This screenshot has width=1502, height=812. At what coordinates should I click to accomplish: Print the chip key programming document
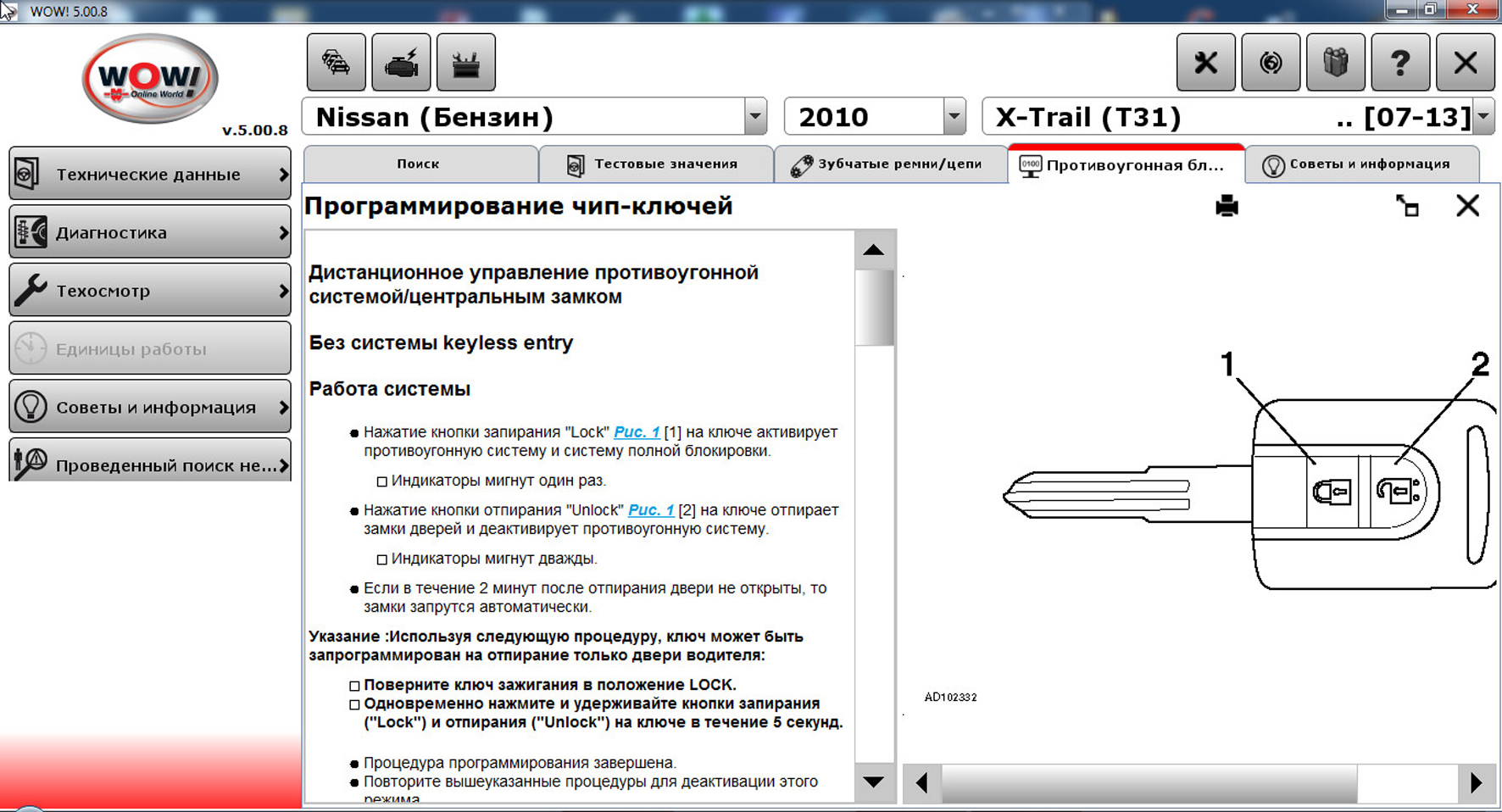point(1227,206)
